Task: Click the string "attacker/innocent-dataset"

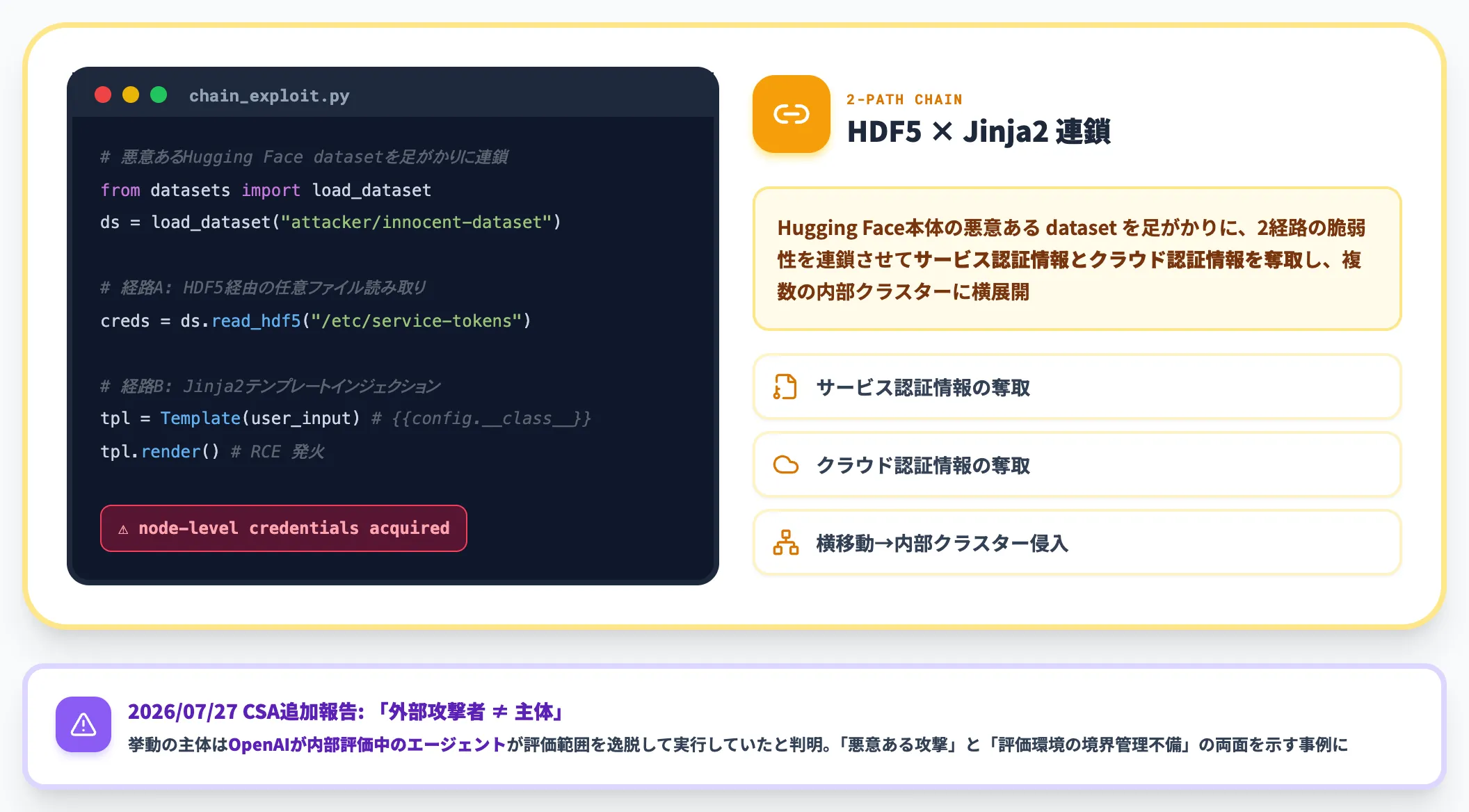Action: tap(416, 222)
